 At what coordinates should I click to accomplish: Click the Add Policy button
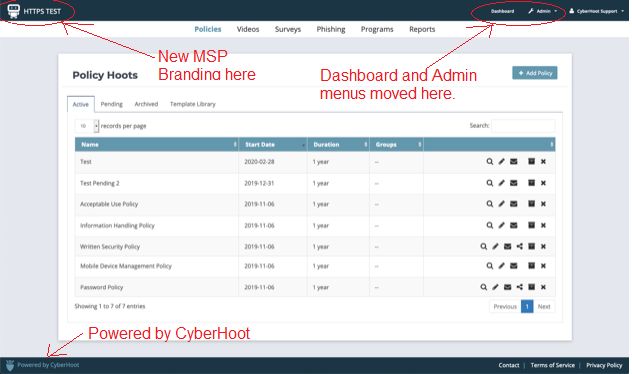pyautogui.click(x=535, y=73)
